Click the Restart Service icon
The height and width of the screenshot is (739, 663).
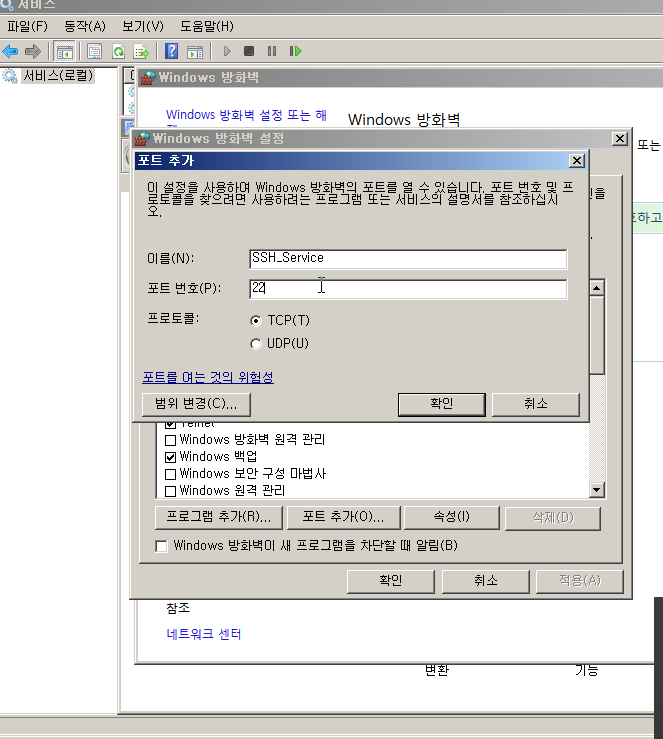[295, 51]
